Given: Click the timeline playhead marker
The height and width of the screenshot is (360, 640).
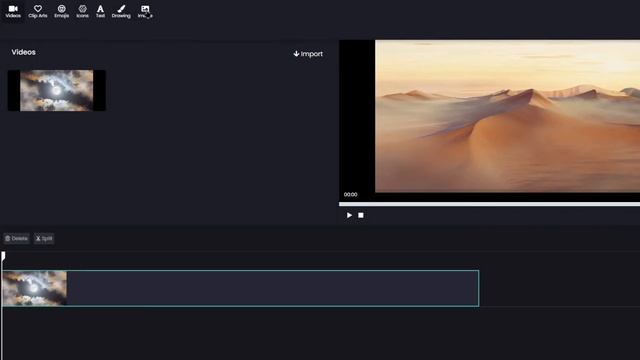Looking at the screenshot, I should tap(3, 256).
